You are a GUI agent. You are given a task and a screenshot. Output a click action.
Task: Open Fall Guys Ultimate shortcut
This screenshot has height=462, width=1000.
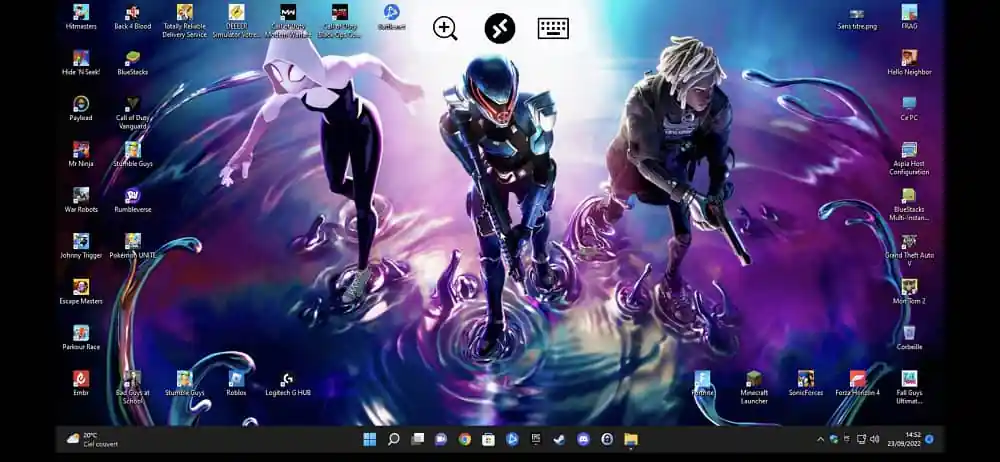click(909, 387)
